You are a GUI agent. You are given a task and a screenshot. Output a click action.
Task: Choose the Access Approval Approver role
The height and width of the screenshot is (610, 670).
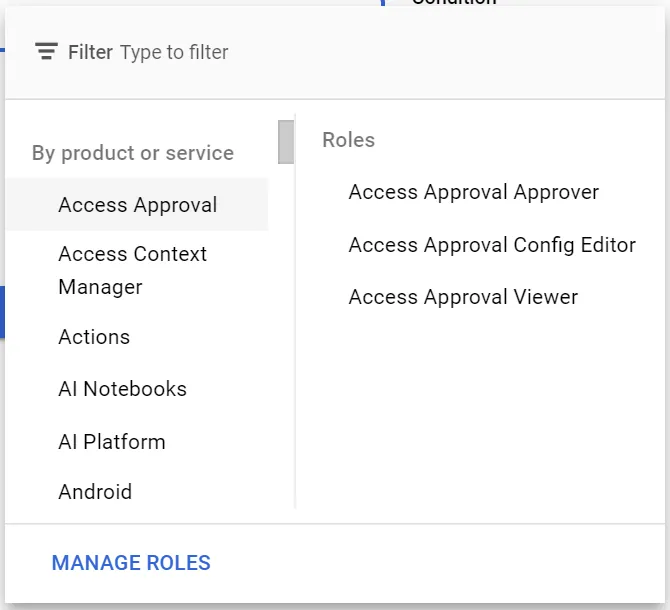click(473, 192)
